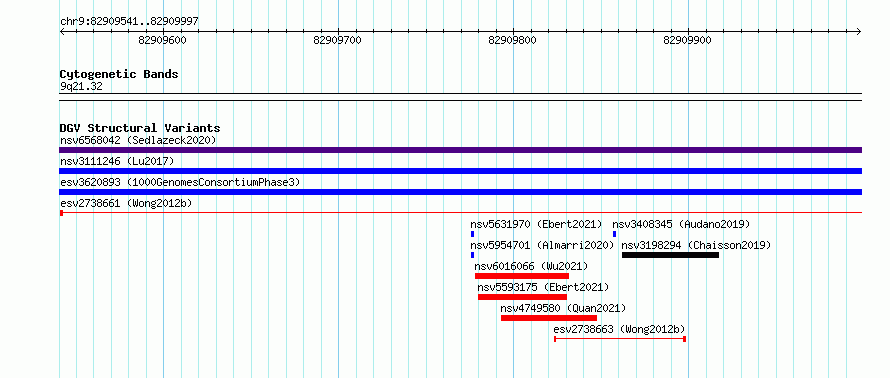
Task: Click label nsv5593175 (Ebert2021)
Action: tap(543, 287)
